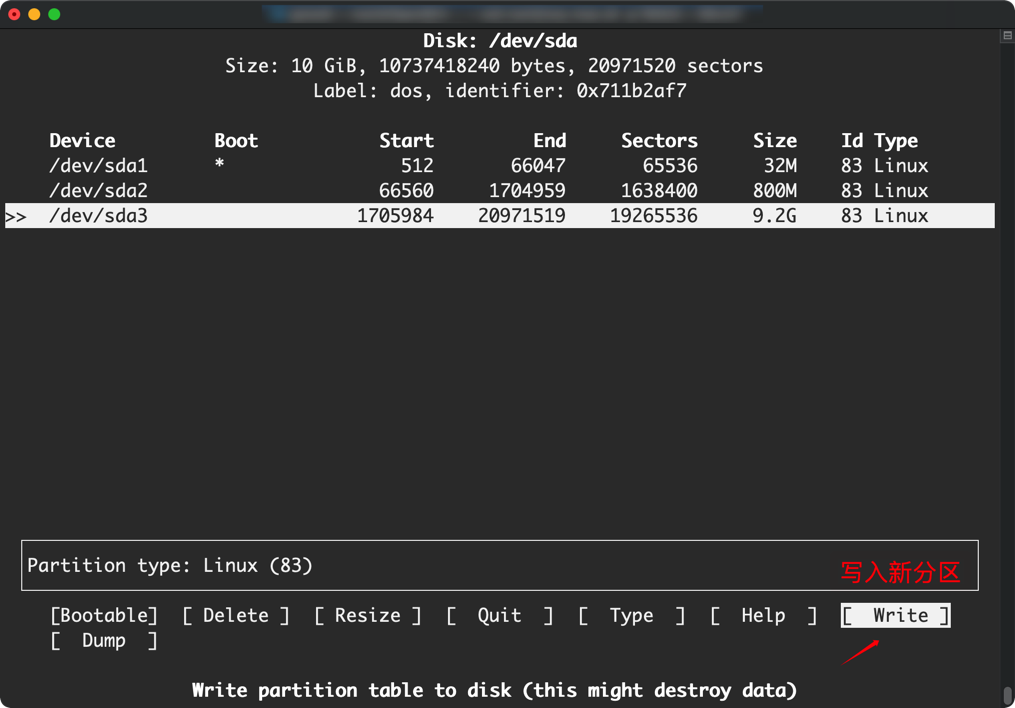Click the yellow minimize window button
1015x708 pixels.
click(x=34, y=14)
